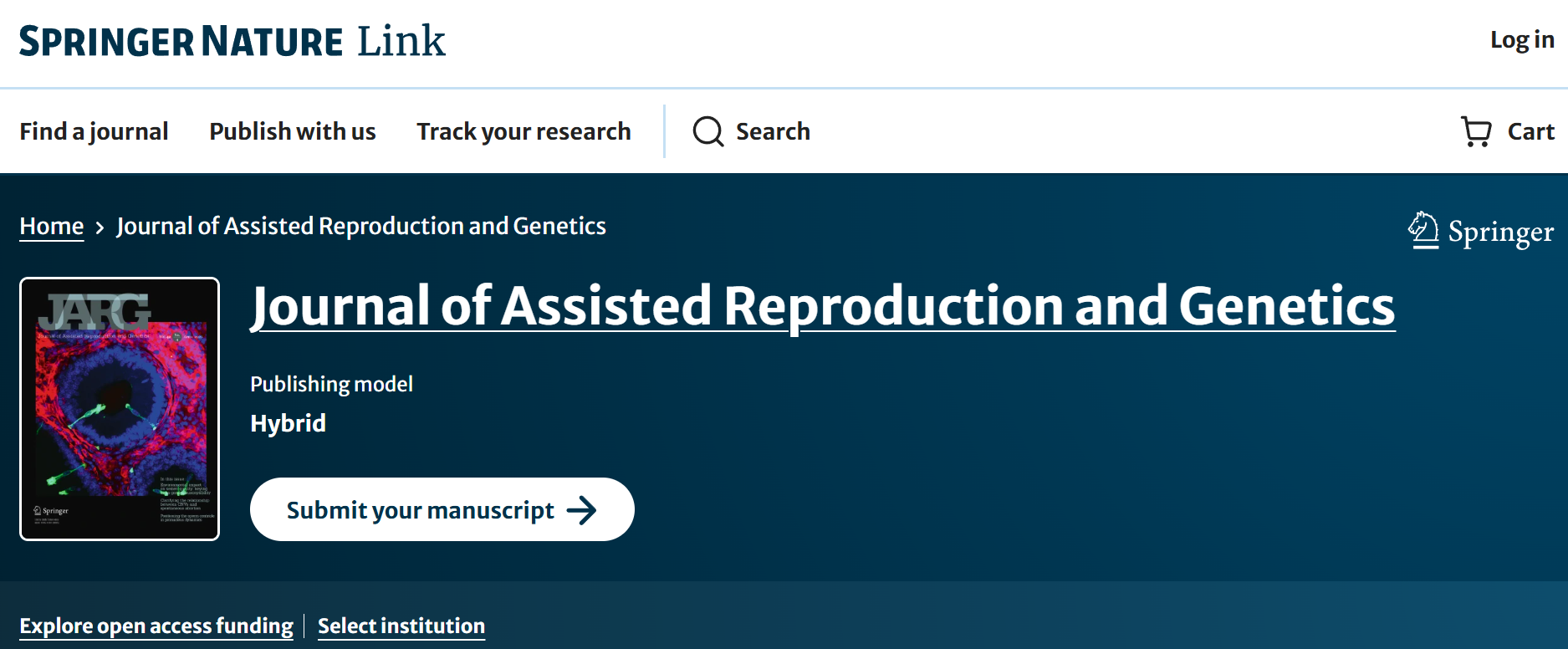
Task: Click the journal name in the breadcrumb
Action: tap(361, 227)
